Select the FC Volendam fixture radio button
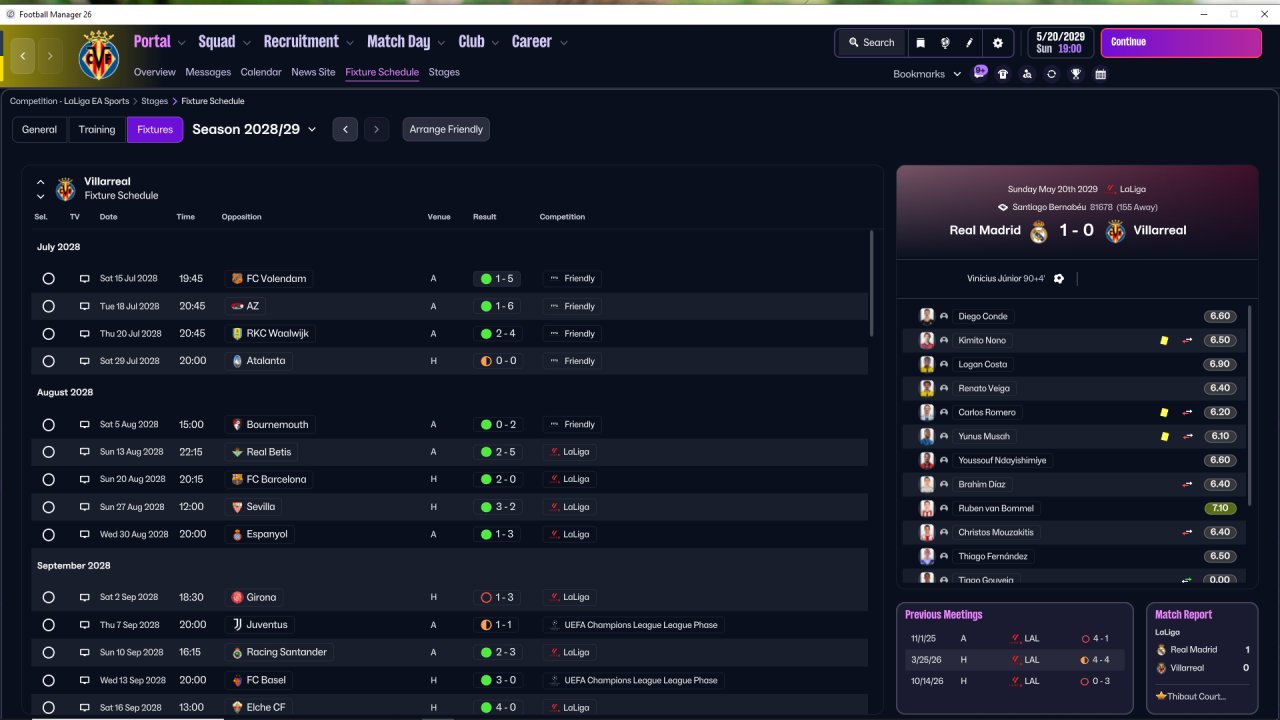1280x720 pixels. pyautogui.click(x=48, y=279)
